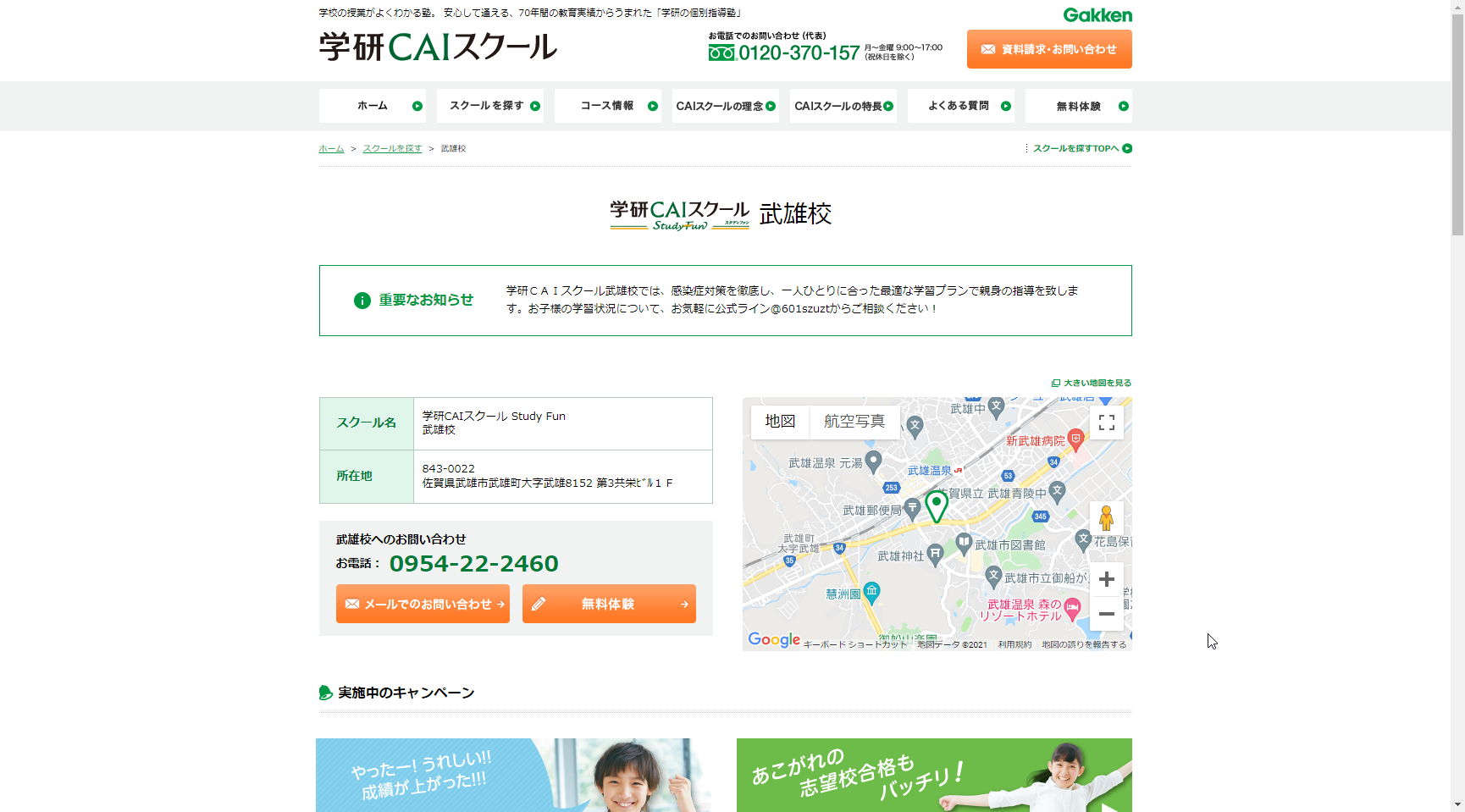
Task: Zoom in on the map with plus
Action: [1106, 579]
